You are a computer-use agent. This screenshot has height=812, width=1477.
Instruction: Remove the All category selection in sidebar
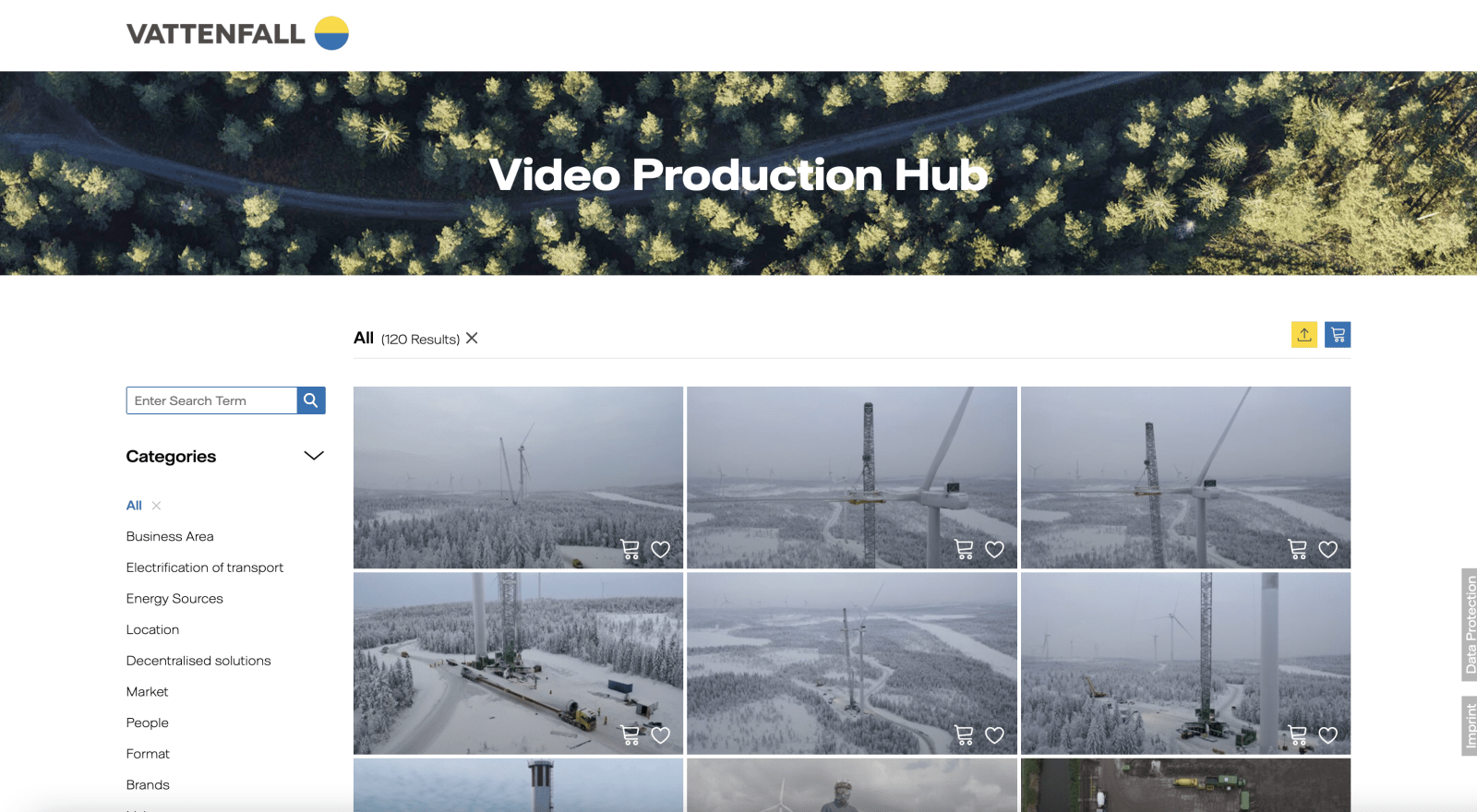coord(157,506)
